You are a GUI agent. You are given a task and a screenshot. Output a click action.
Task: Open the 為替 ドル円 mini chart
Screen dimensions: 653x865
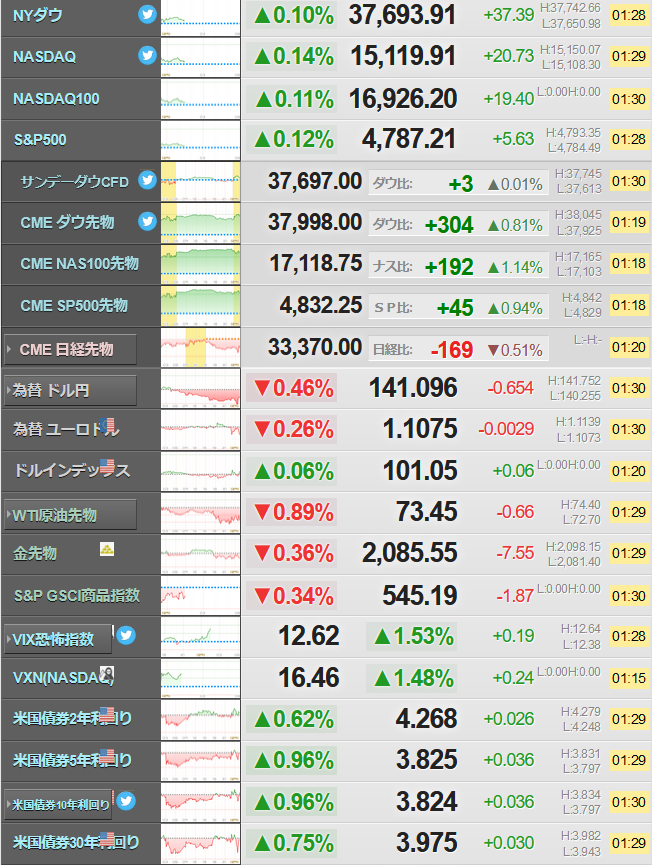[x=201, y=389]
